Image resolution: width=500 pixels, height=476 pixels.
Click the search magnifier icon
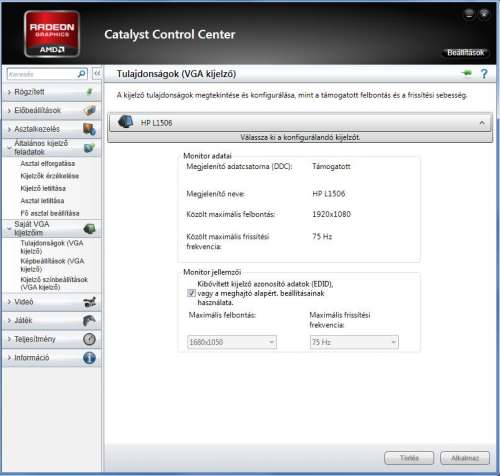click(82, 74)
